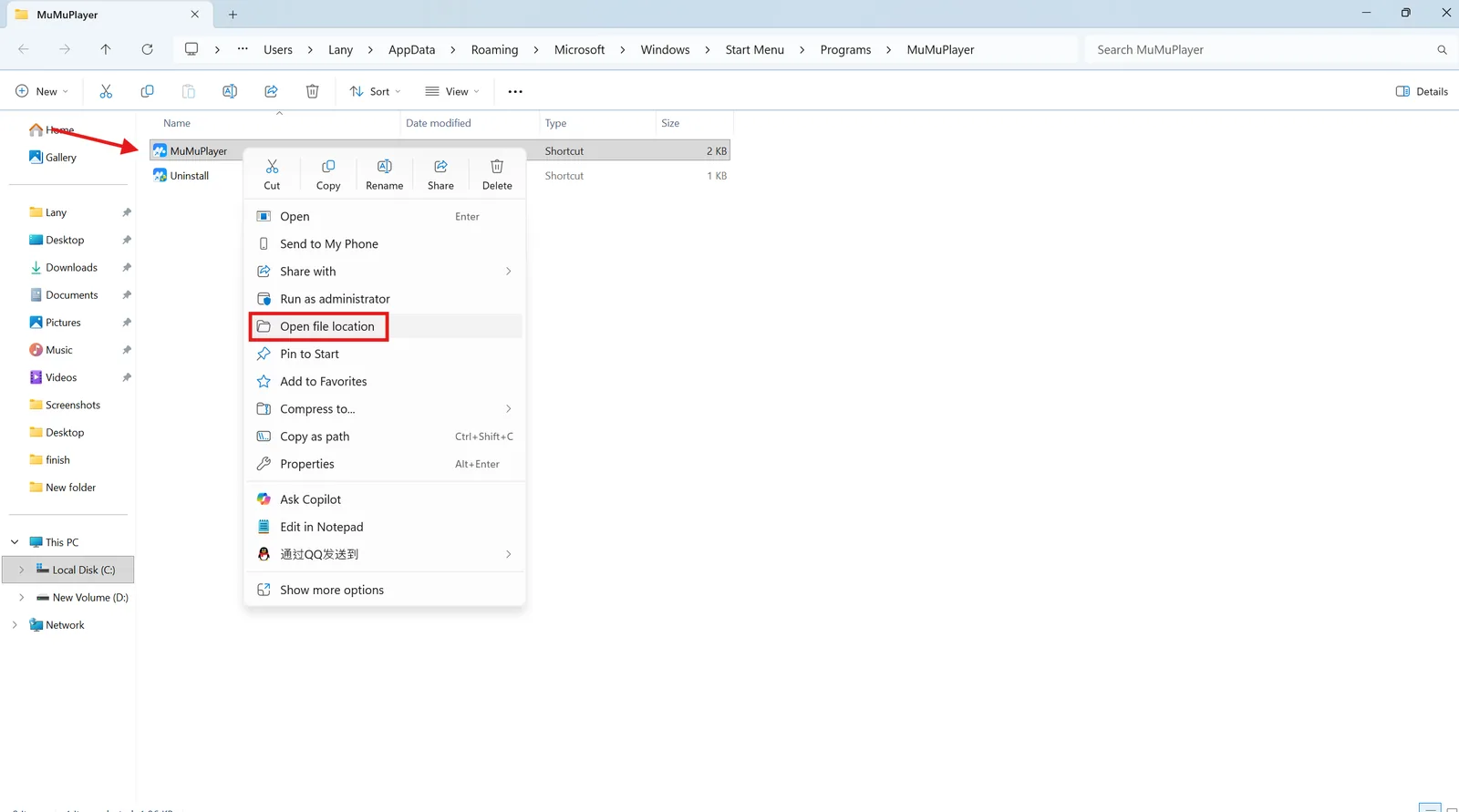Screen dimensions: 1459x812
Task: Navigate to Users breadcrumb
Action: (x=278, y=50)
